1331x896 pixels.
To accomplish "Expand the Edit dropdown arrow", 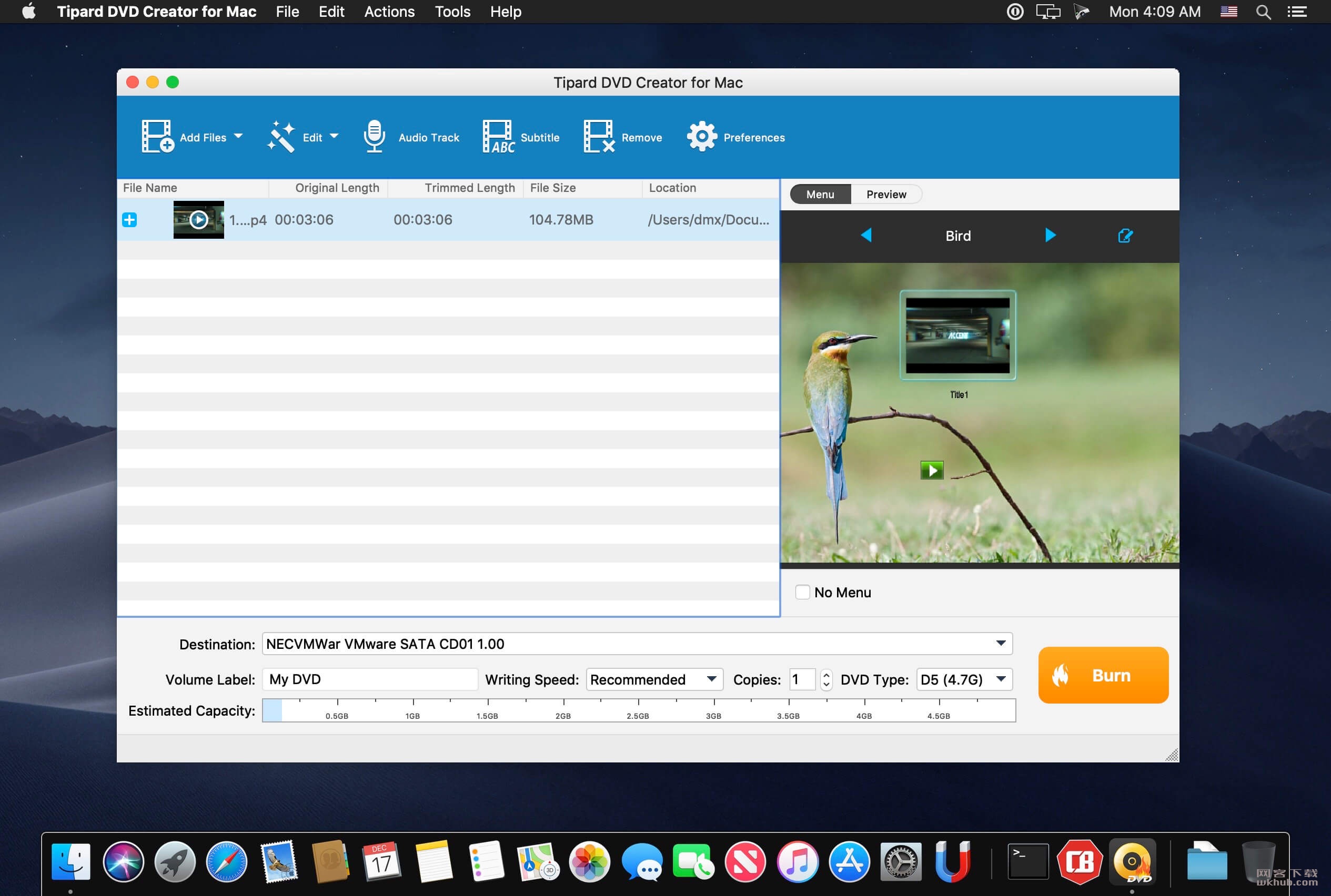I will coord(334,136).
